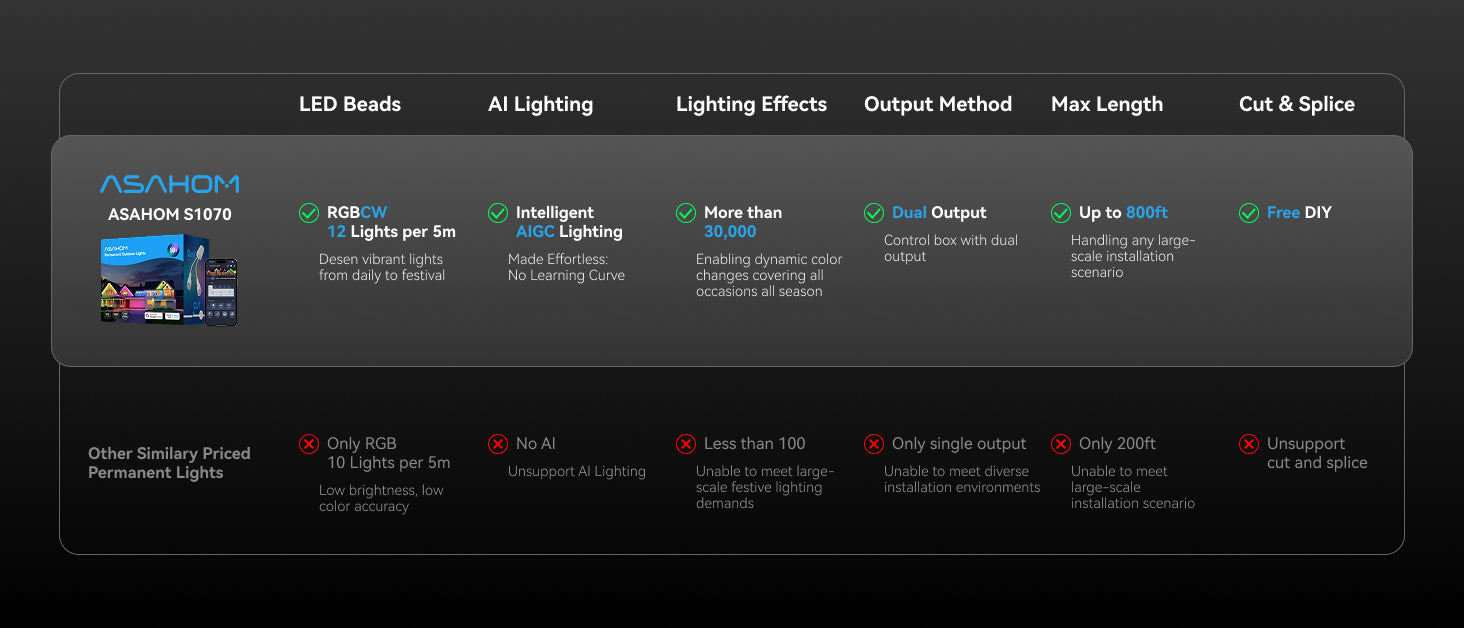Select the LED Beads column header

pos(350,104)
